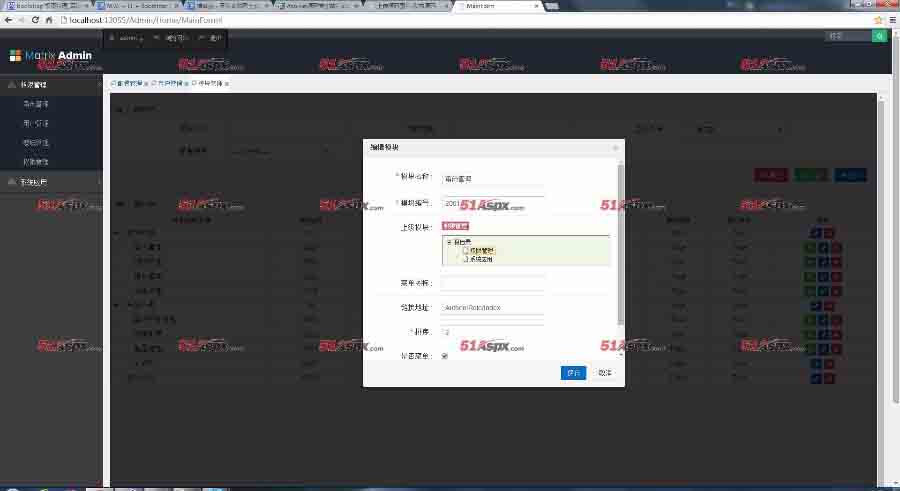
Task: Click the browser reload icon
Action: pos(35,20)
